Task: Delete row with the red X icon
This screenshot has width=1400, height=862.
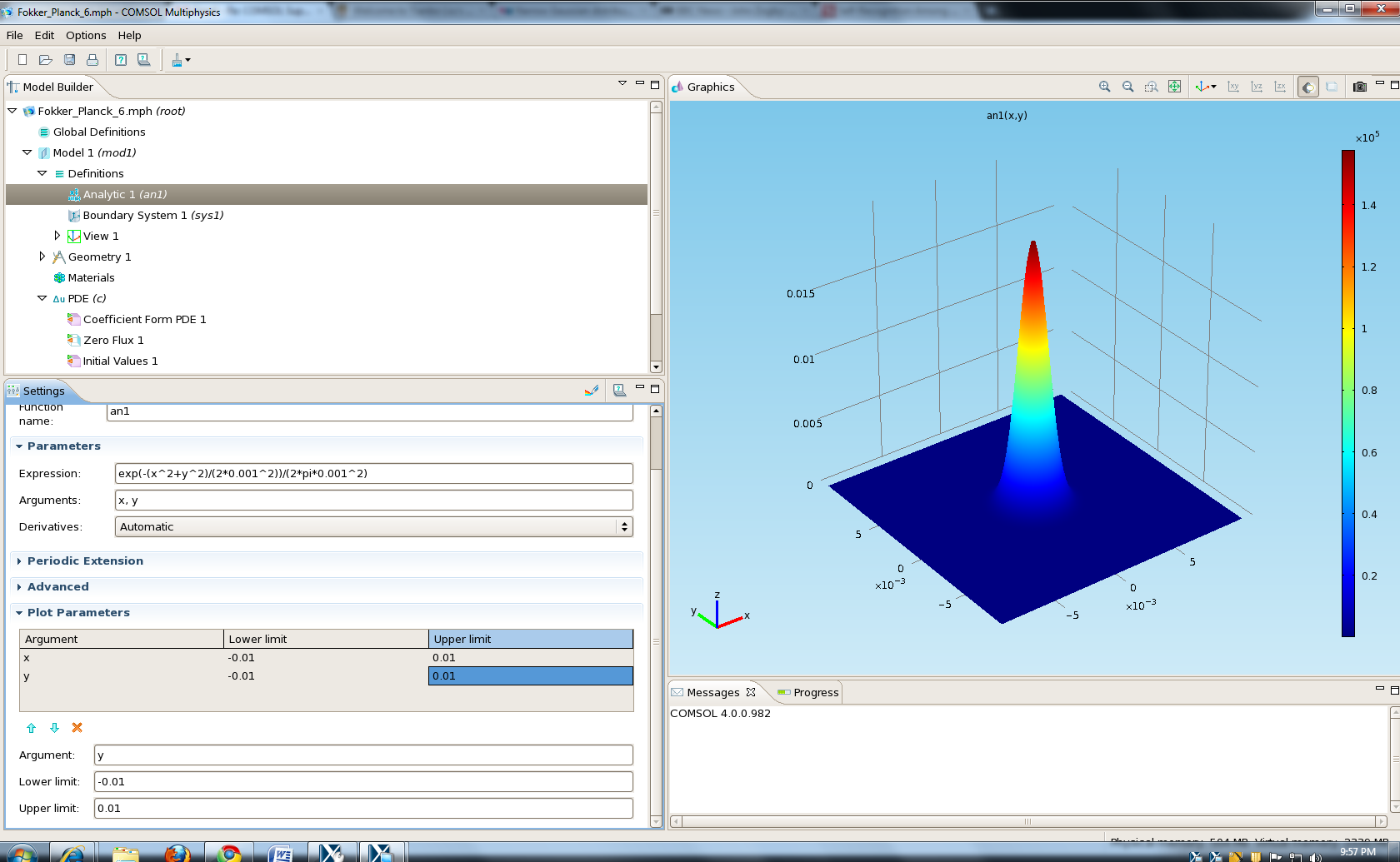Action: pyautogui.click(x=77, y=728)
